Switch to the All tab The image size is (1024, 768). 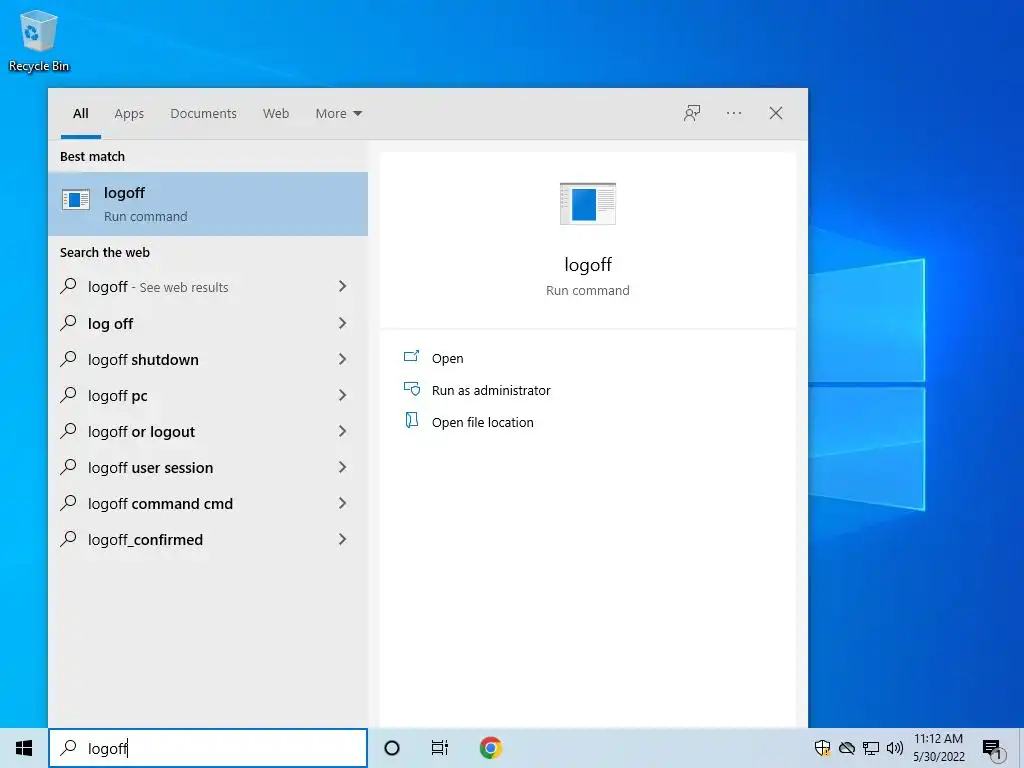coord(81,114)
